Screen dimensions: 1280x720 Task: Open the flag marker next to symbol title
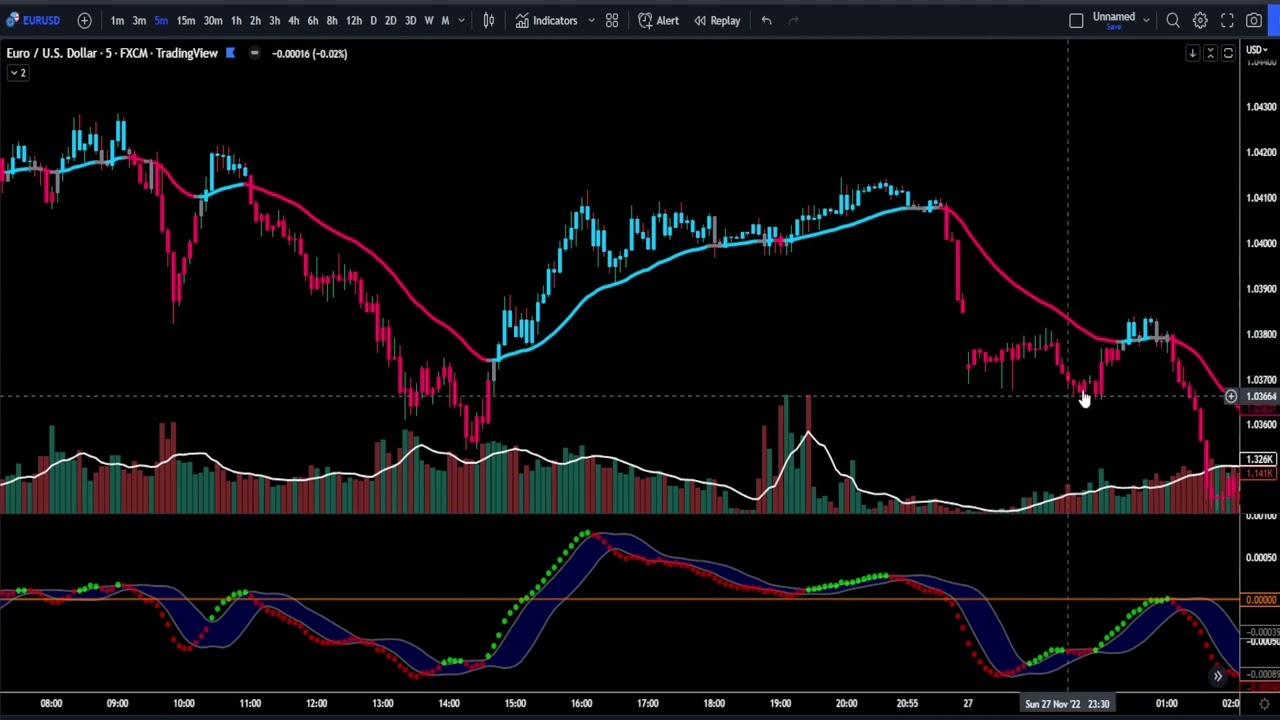pyautogui.click(x=230, y=53)
